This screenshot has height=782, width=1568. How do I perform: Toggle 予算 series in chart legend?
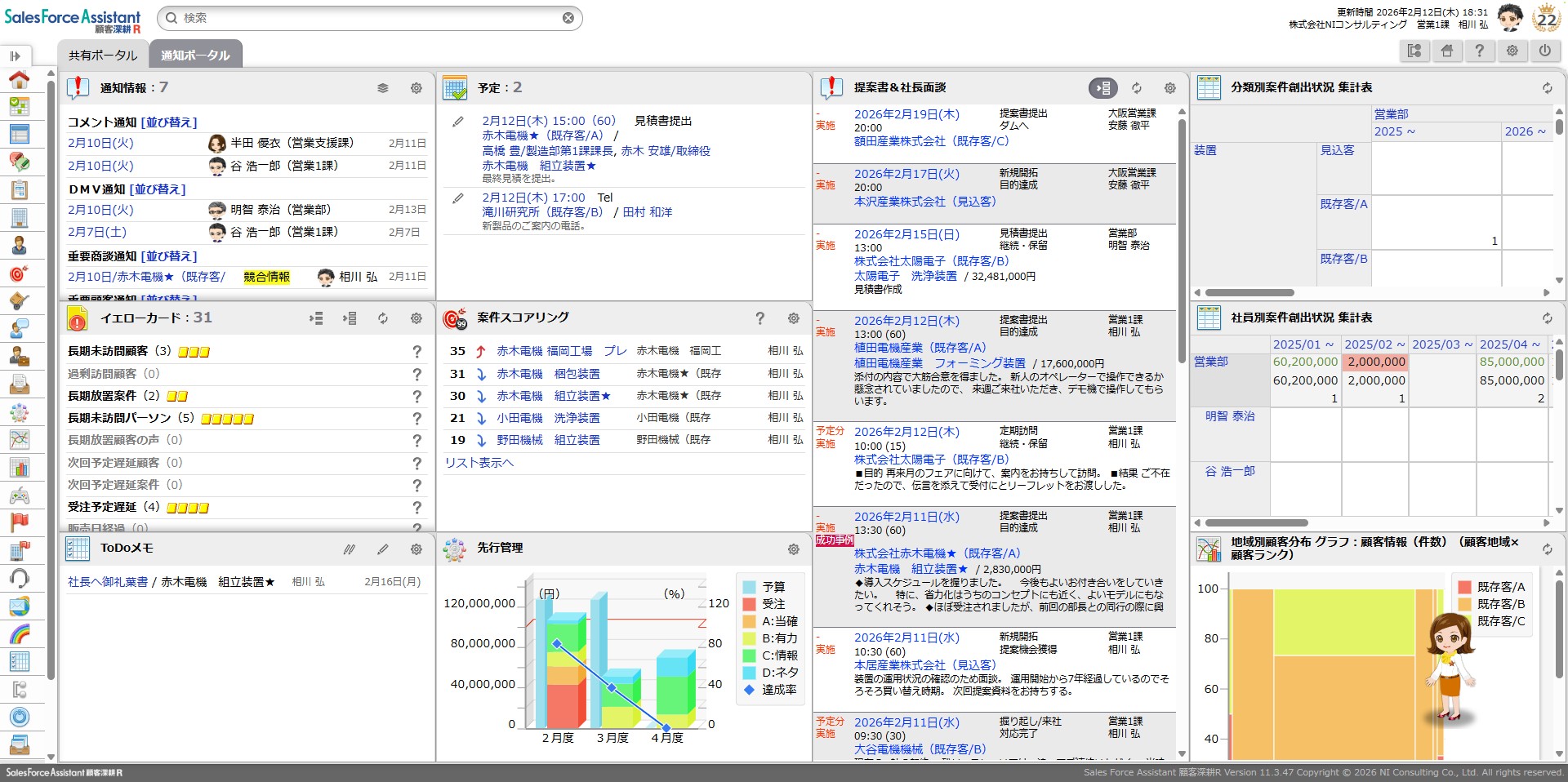point(773,587)
